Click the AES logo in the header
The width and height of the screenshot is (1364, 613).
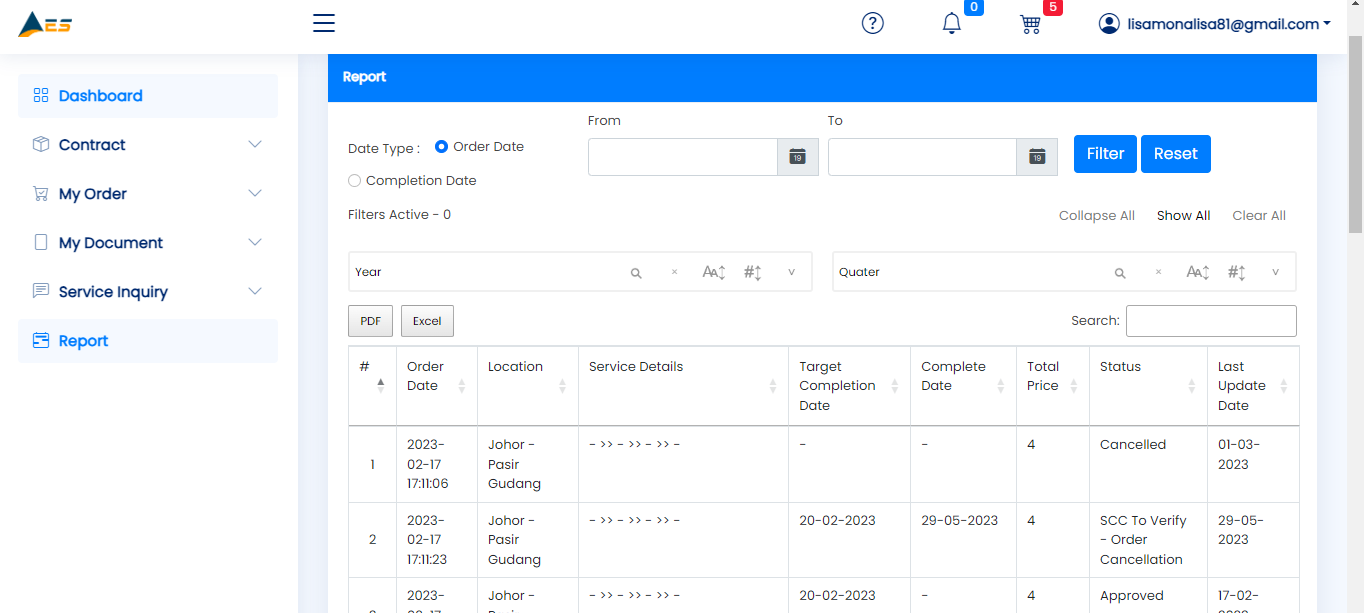(45, 24)
